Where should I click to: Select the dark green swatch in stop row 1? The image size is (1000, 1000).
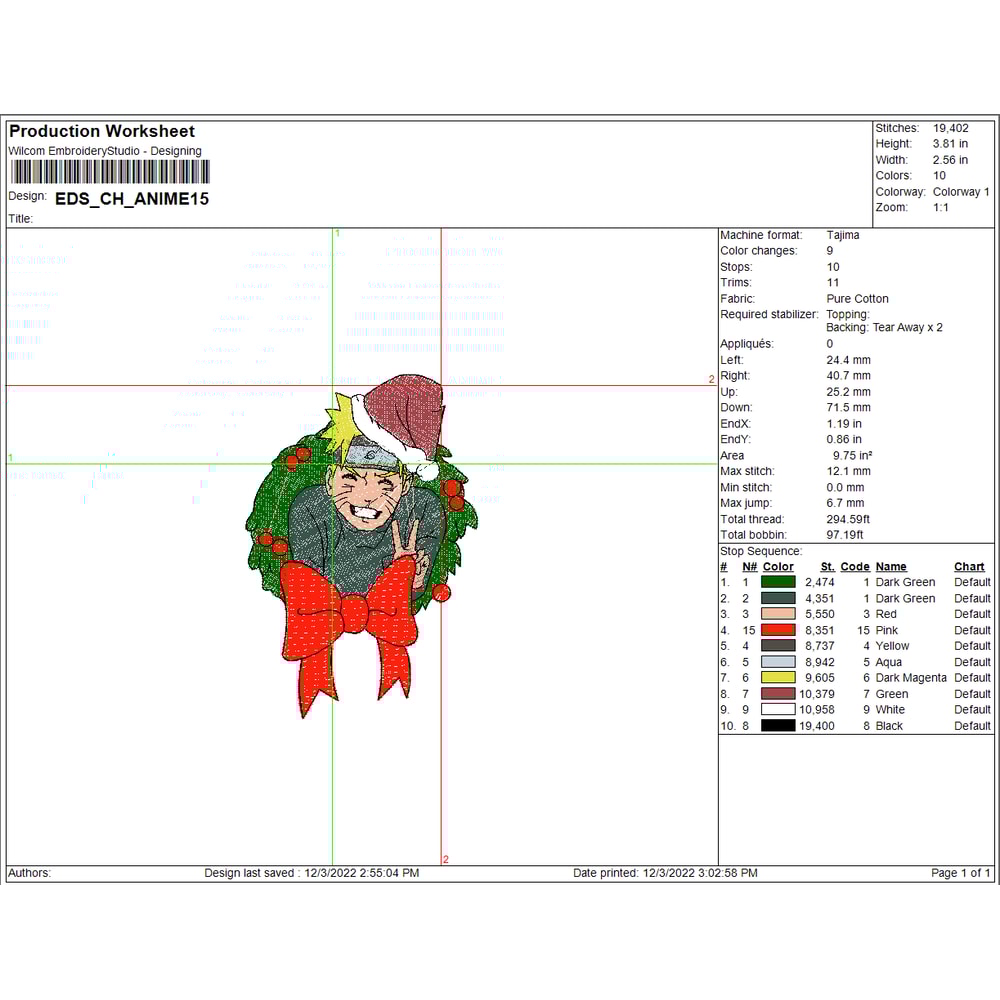pos(778,582)
